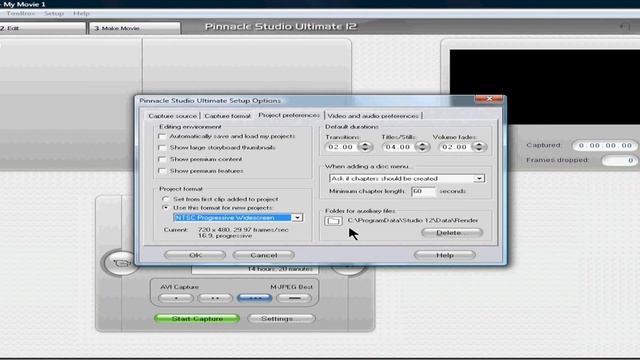
Task: Click the Transitions duration field
Action: [x=342, y=147]
